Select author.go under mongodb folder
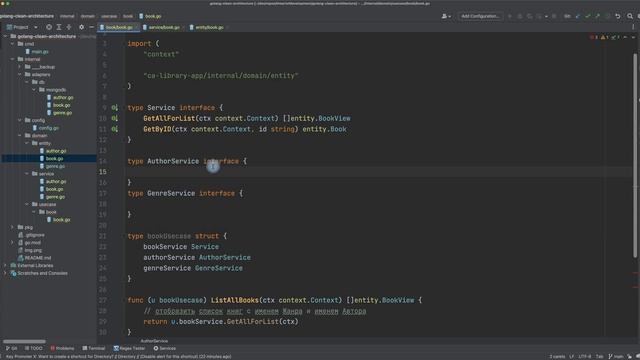The width and height of the screenshot is (640, 360). 60,98
